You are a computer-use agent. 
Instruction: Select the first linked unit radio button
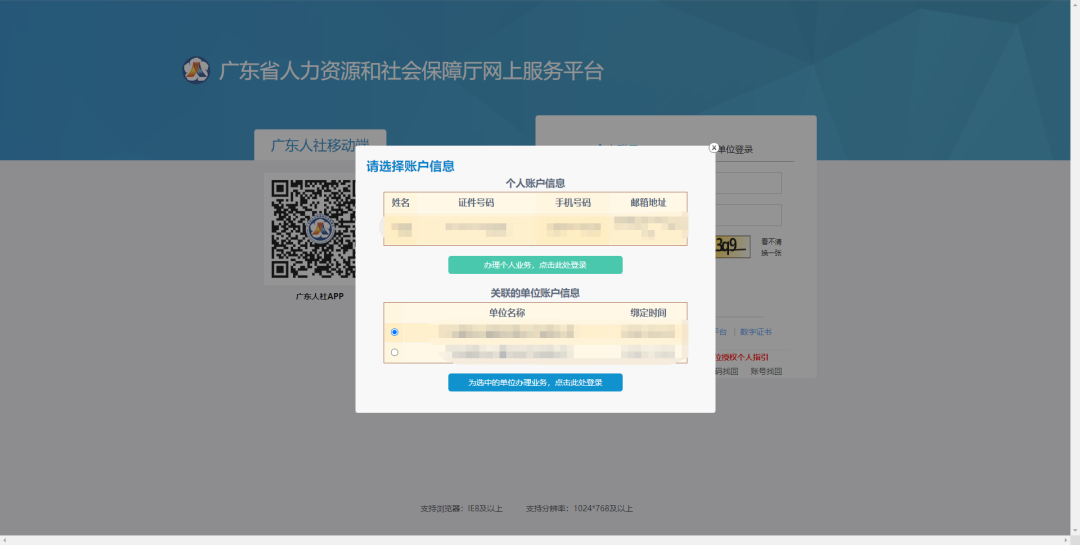395,332
